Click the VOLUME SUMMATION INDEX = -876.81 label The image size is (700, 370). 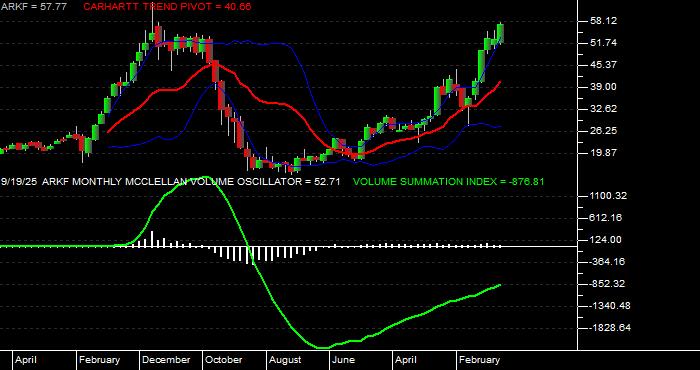(x=448, y=182)
